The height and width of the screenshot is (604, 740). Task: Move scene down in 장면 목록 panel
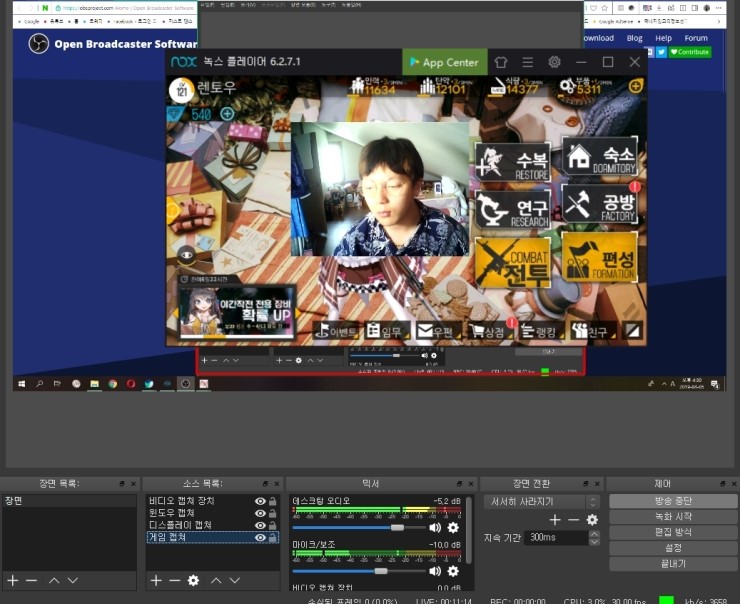(73, 580)
